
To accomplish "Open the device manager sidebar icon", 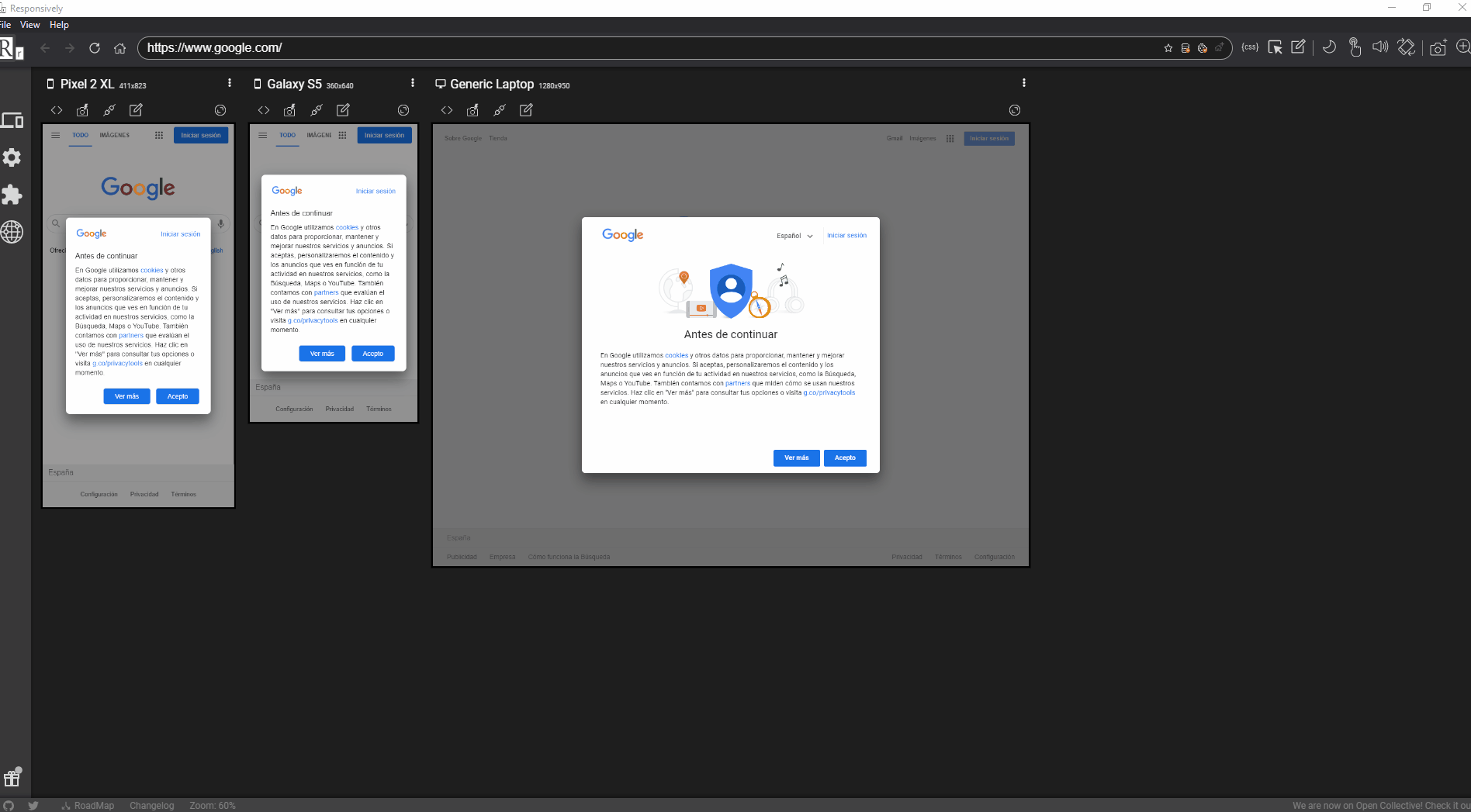I will click(12, 120).
